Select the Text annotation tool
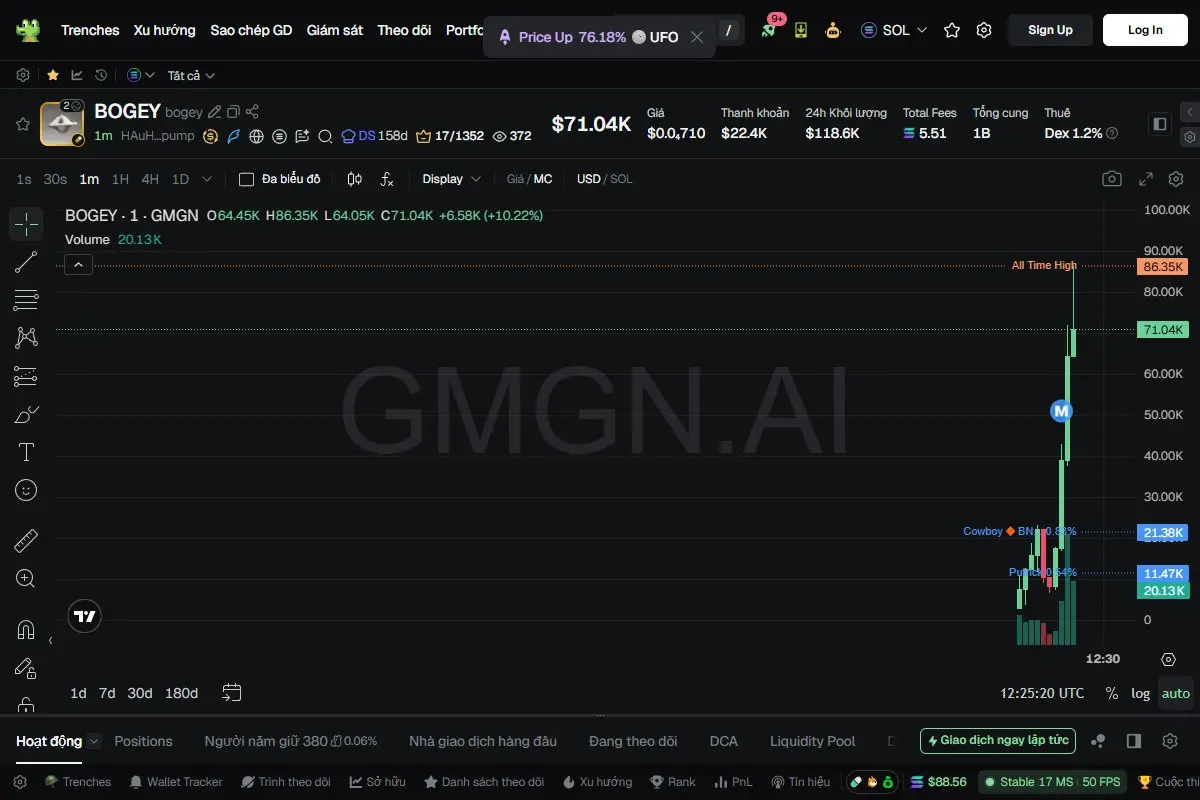 (x=26, y=452)
